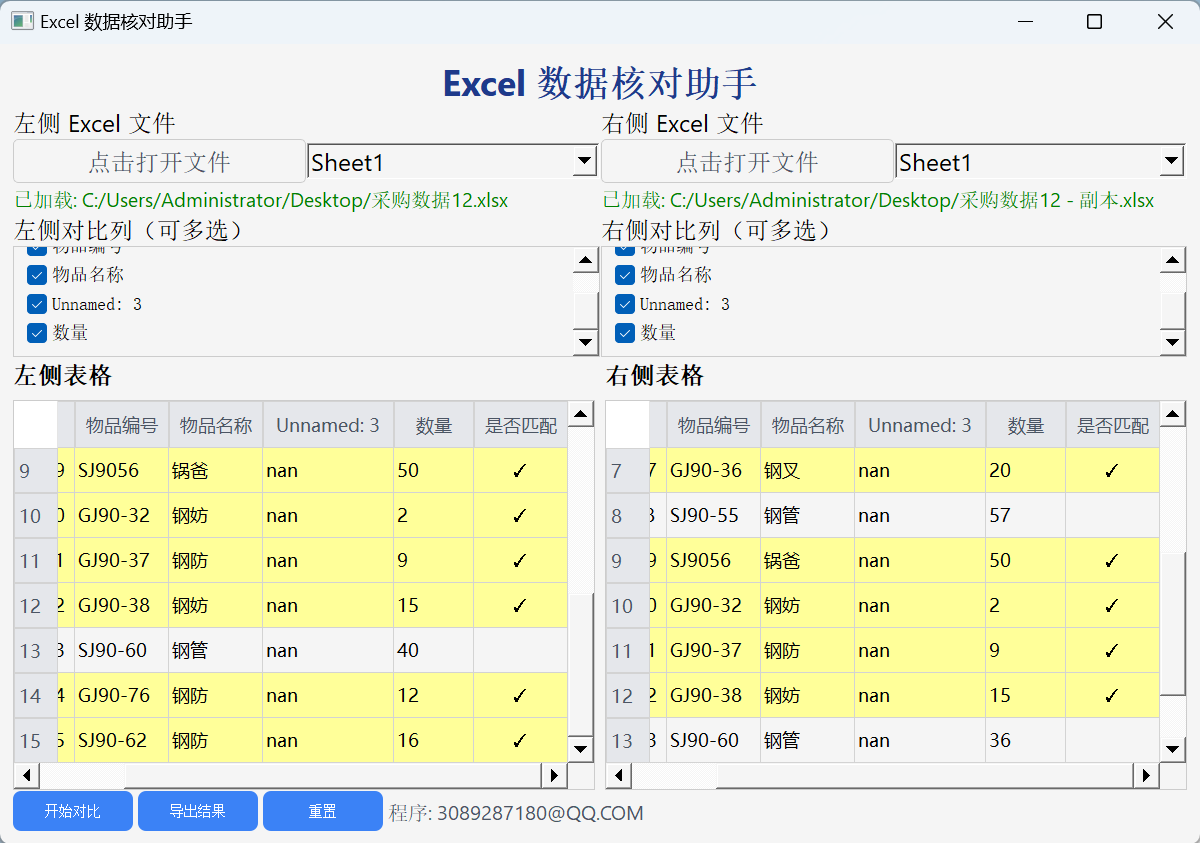Image resolution: width=1200 pixels, height=843 pixels.
Task: Click SJ90-62 cell in left table
Action: tap(121, 741)
